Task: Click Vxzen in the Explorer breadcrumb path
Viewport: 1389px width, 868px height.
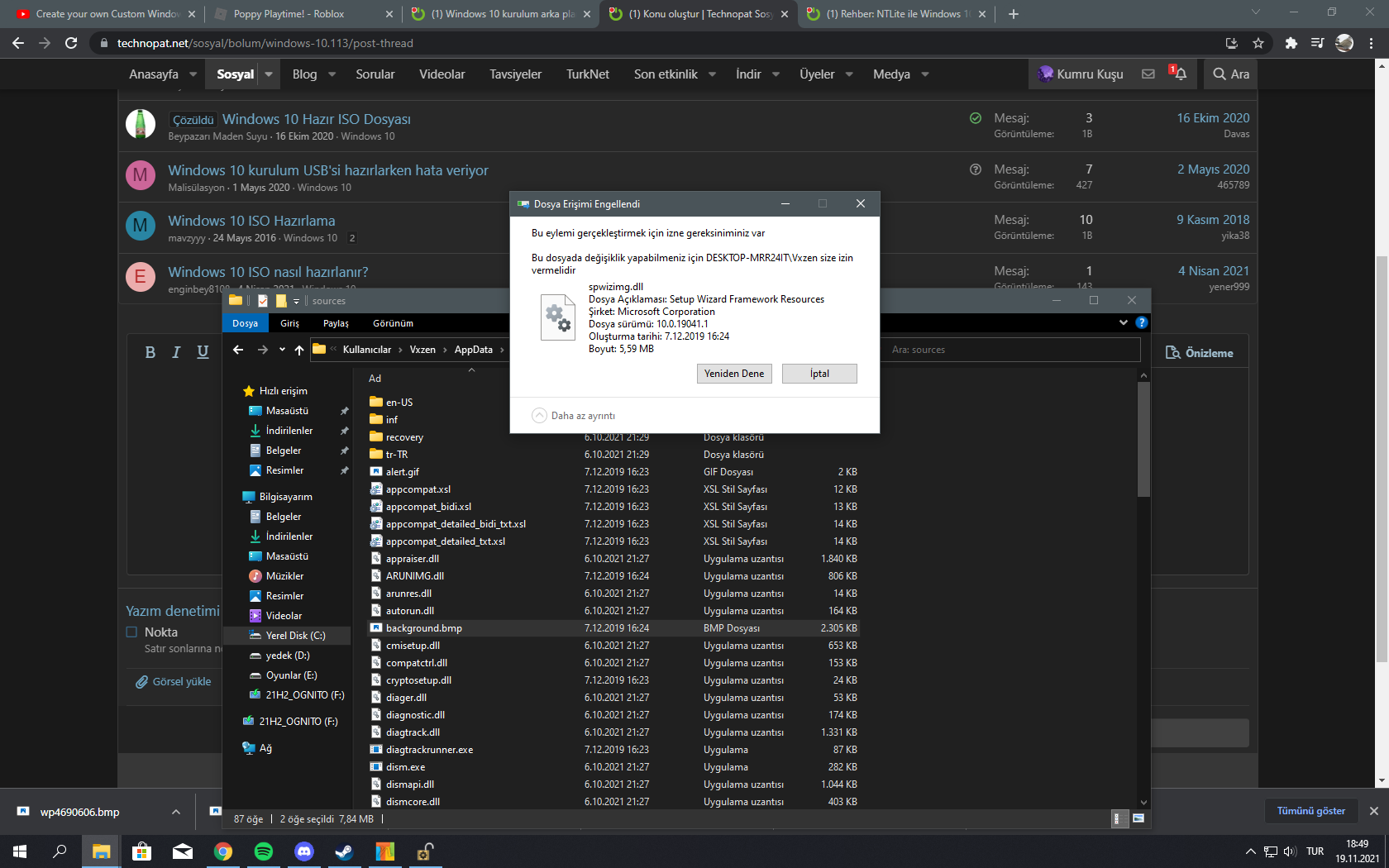Action: (x=422, y=350)
